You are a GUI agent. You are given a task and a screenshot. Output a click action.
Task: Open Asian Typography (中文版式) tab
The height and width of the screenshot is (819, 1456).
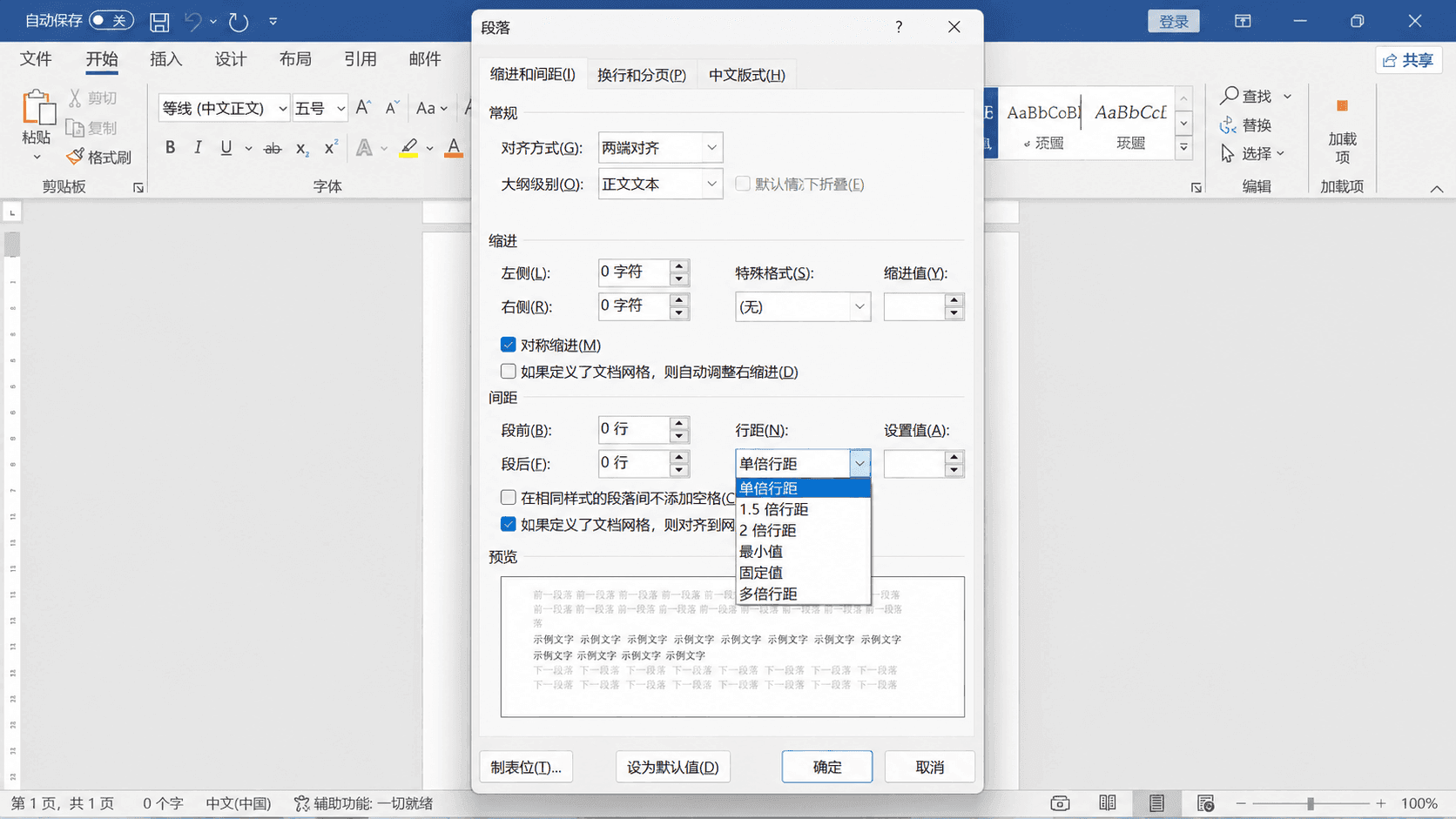point(746,75)
